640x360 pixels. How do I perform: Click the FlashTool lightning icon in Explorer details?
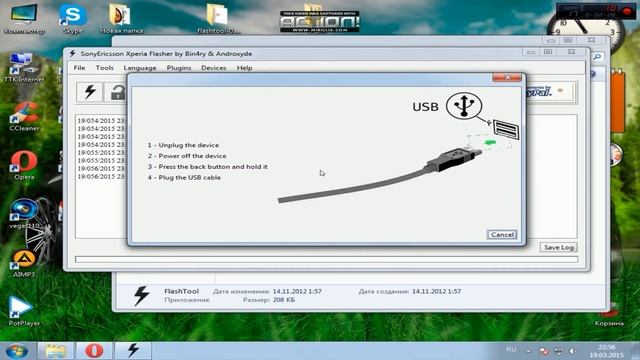tap(142, 296)
